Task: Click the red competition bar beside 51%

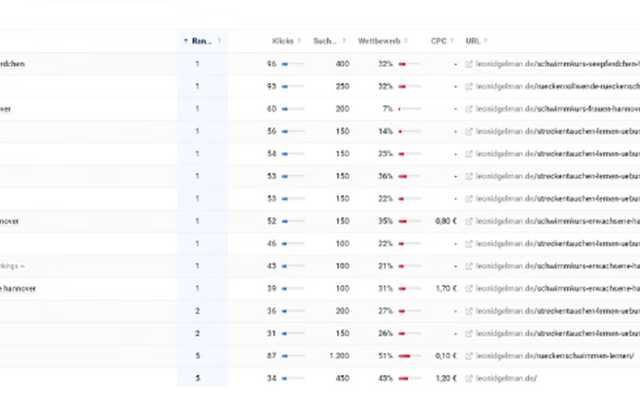Action: [x=410, y=356]
